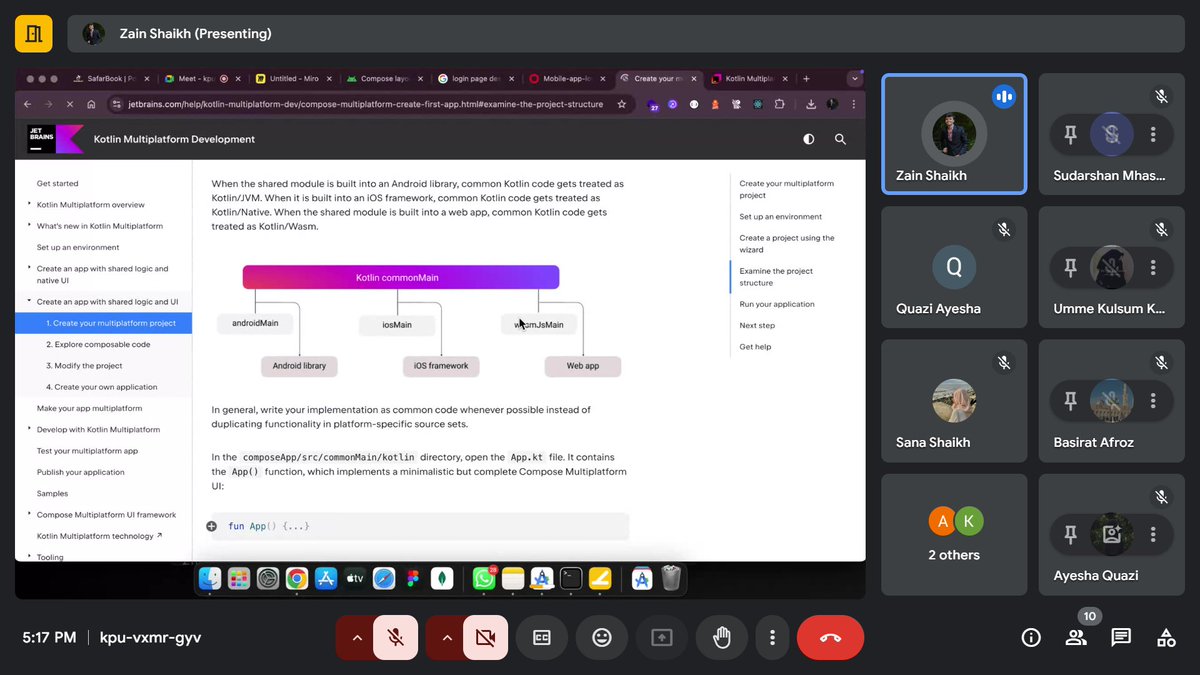The image size is (1200, 675).
Task: Show everyone people panel icon
Action: (x=1076, y=637)
